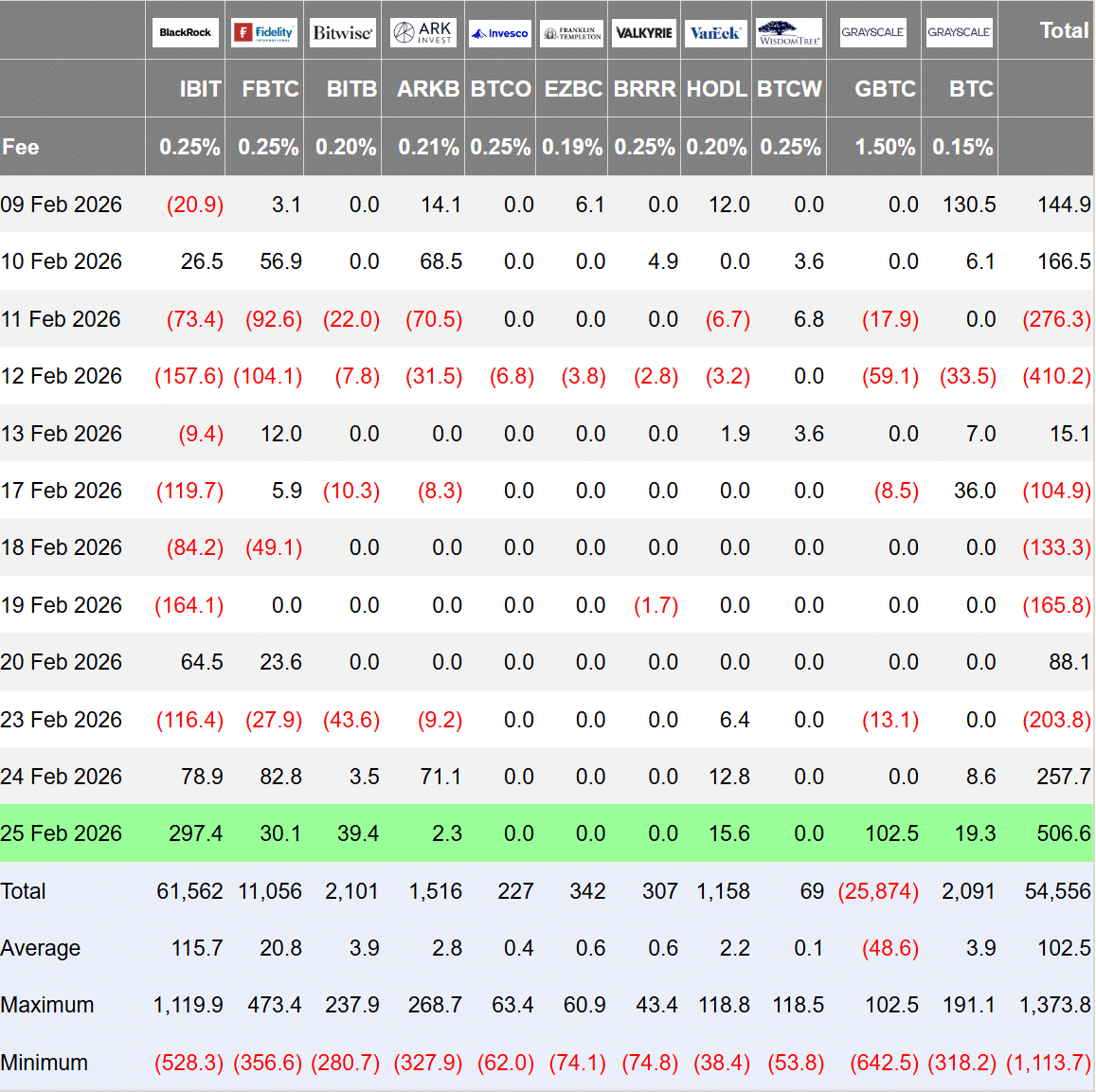This screenshot has height=1092, width=1096.
Task: Open the Invesco logo
Action: (x=500, y=33)
